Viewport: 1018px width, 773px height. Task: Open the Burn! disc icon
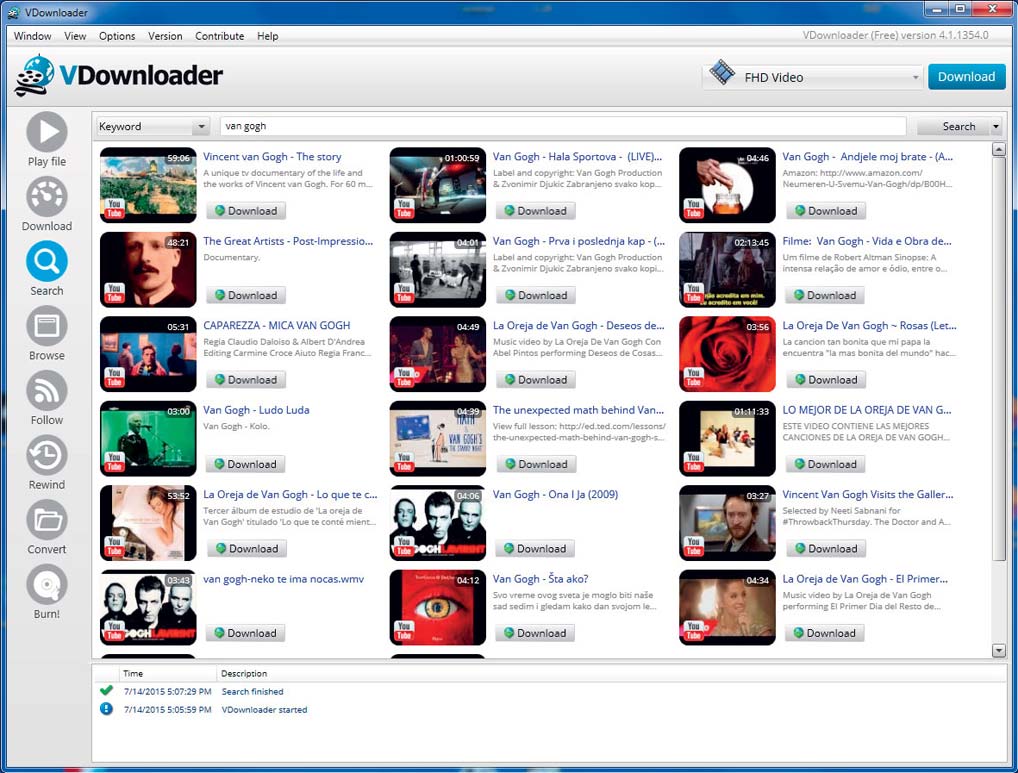tap(47, 585)
